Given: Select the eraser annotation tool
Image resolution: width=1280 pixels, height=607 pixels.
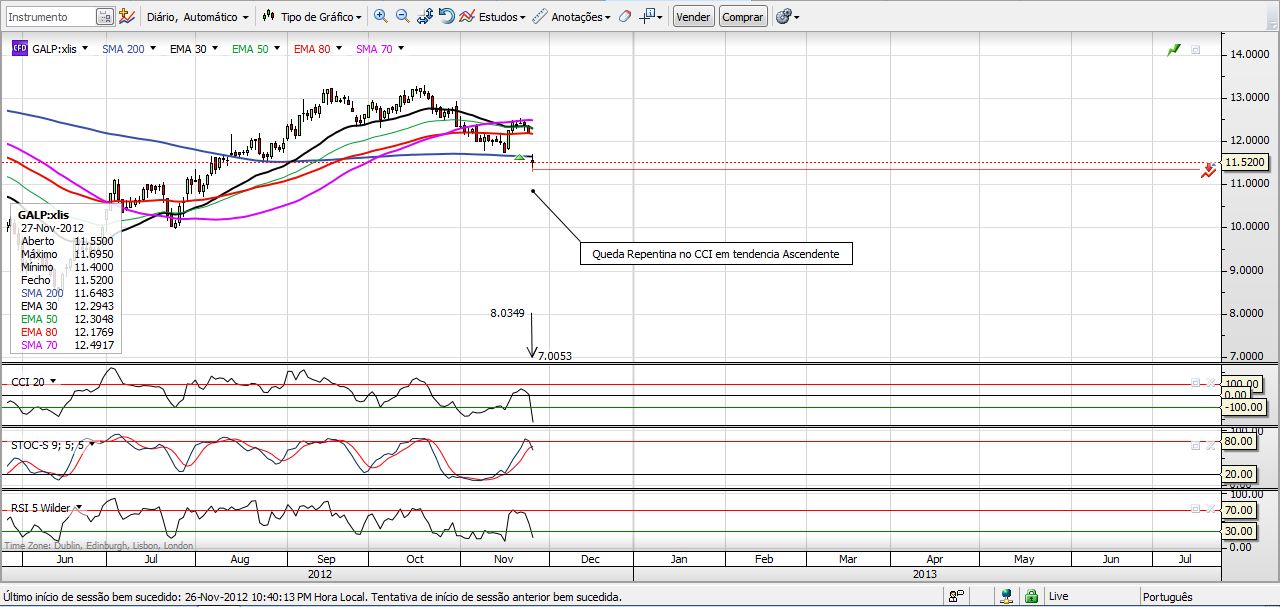Looking at the screenshot, I should tap(625, 16).
